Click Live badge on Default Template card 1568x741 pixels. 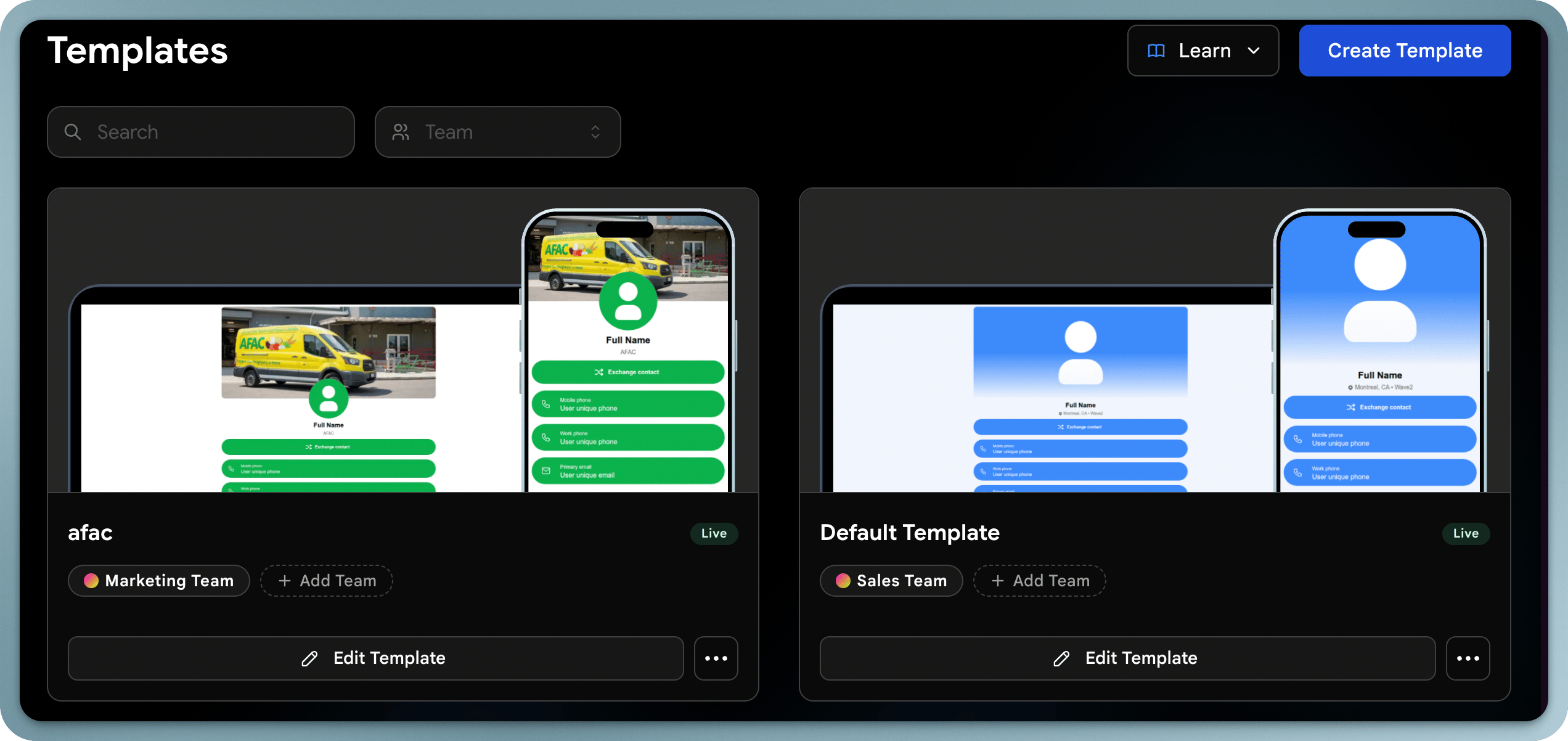coord(1466,533)
